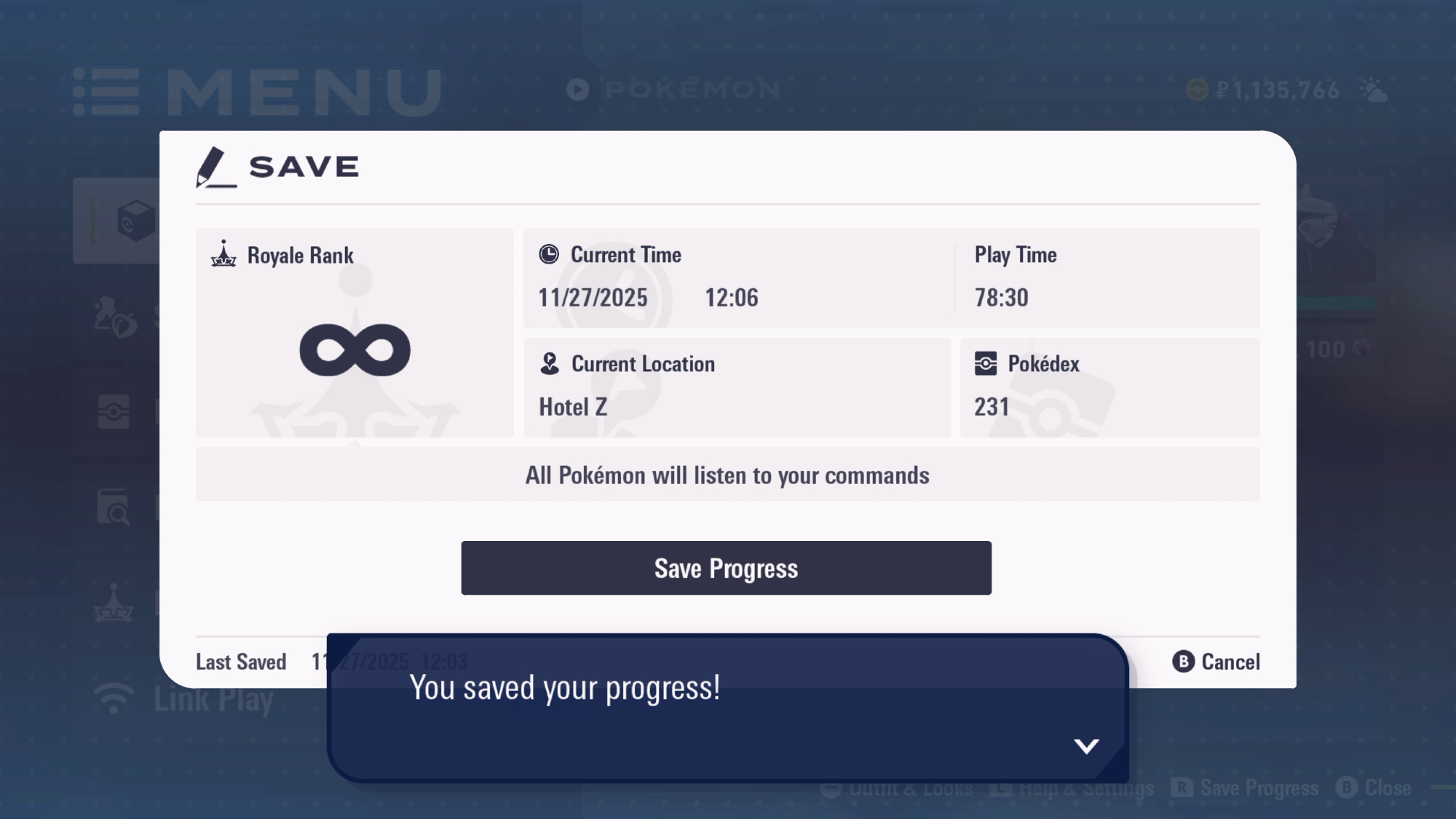Screen dimensions: 1456x819
Task: Click the menu list icon beside MENU
Action: (x=106, y=92)
